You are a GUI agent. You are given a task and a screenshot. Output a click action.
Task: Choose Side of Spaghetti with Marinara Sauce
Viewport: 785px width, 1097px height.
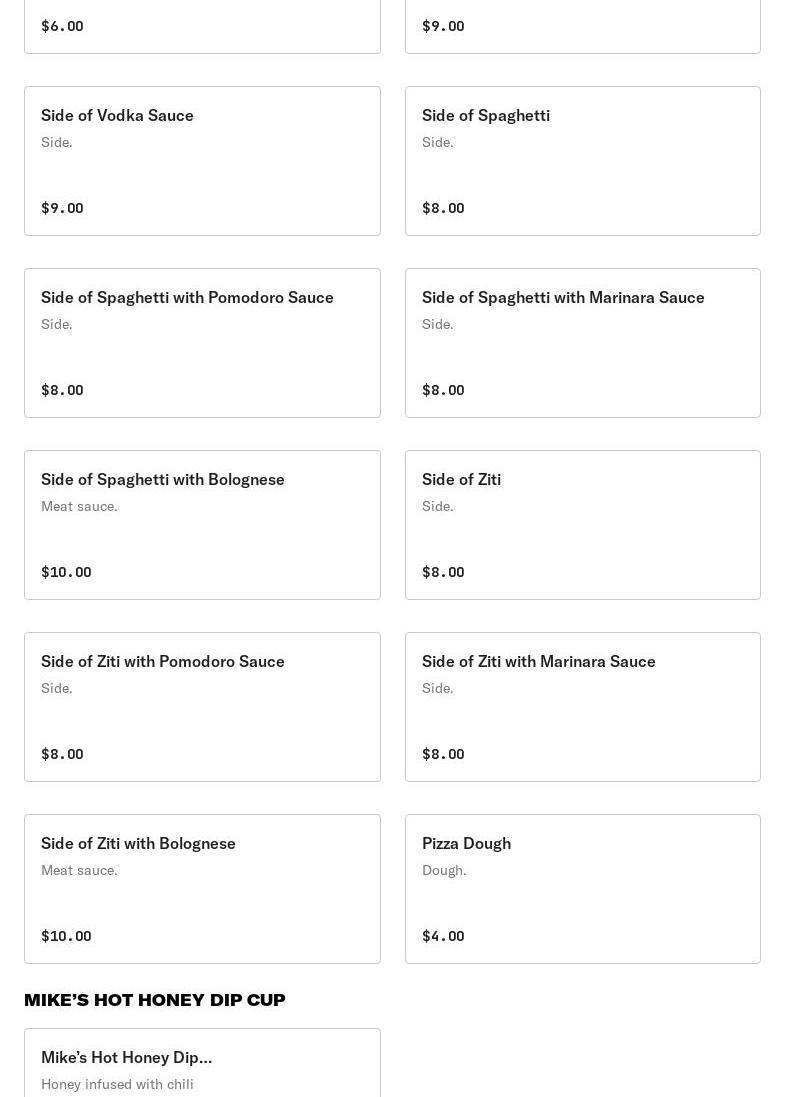pos(582,342)
